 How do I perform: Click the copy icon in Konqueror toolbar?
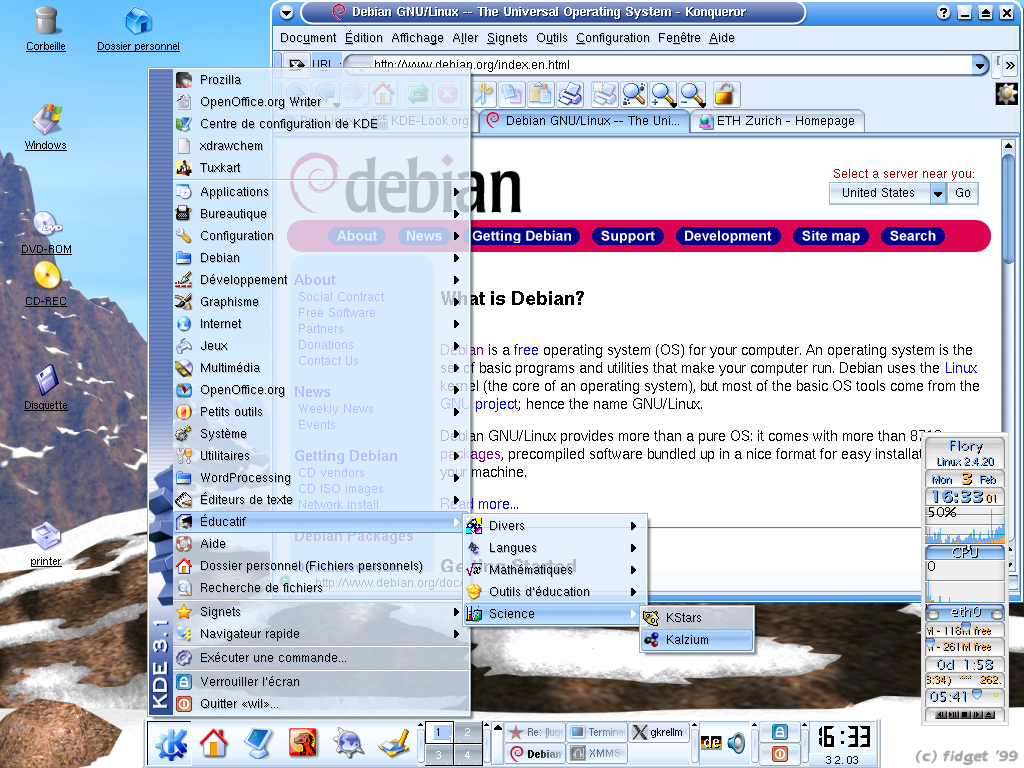(511, 95)
